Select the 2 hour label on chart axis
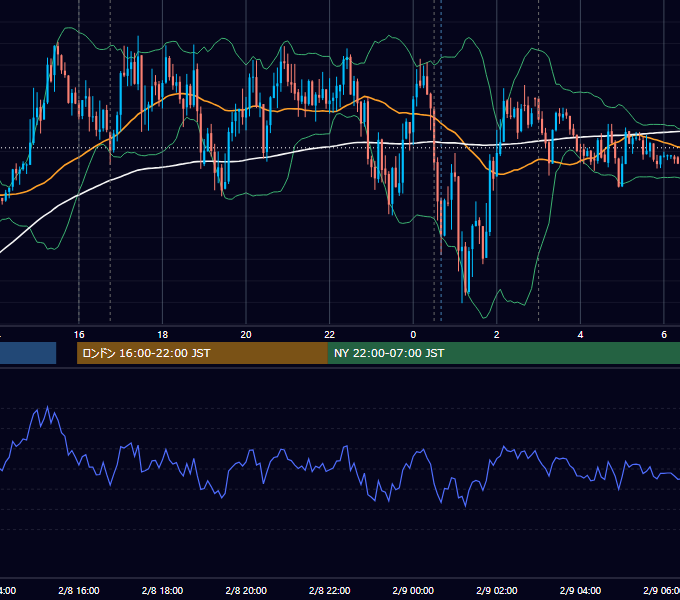The width and height of the screenshot is (680, 600). 497,335
